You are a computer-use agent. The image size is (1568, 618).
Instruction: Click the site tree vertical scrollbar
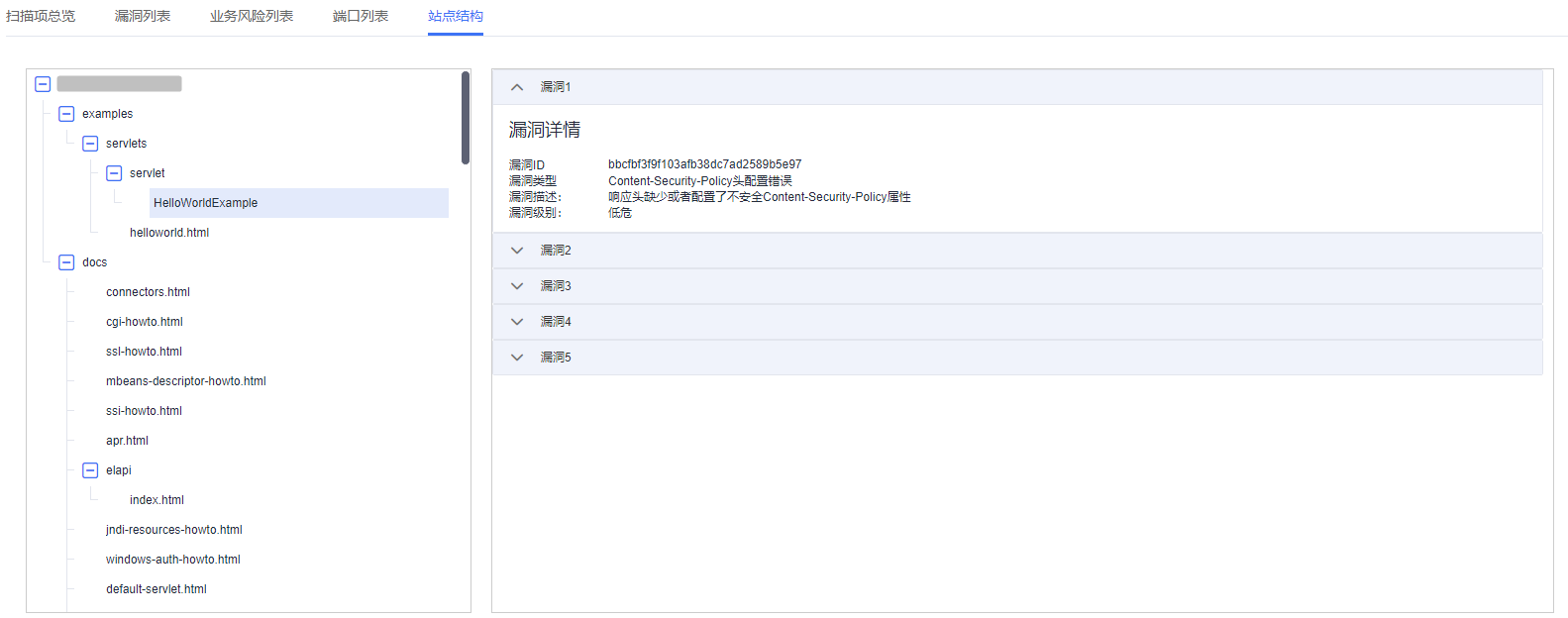(466, 119)
